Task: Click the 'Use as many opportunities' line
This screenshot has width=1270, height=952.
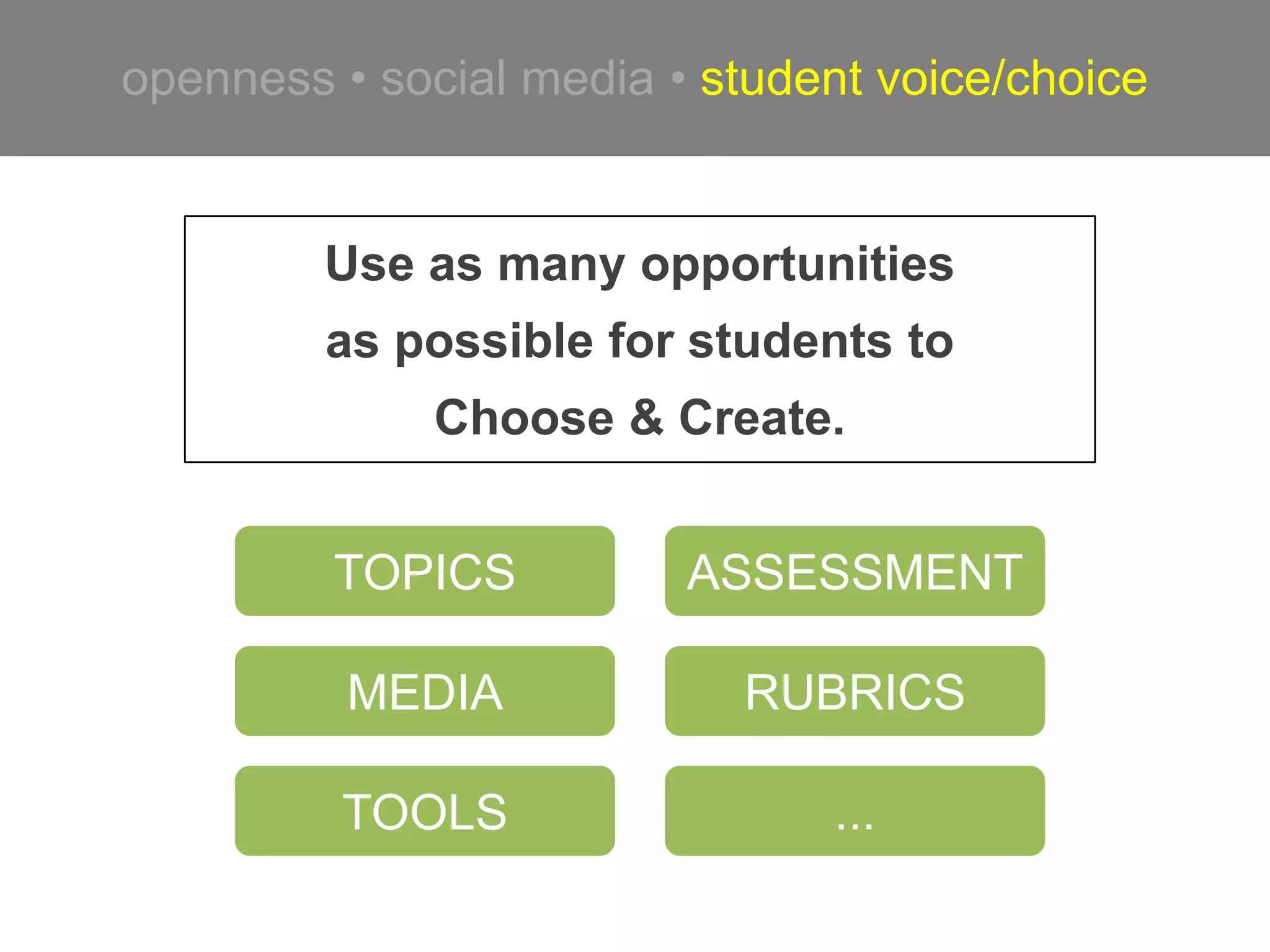Action: coord(639,264)
